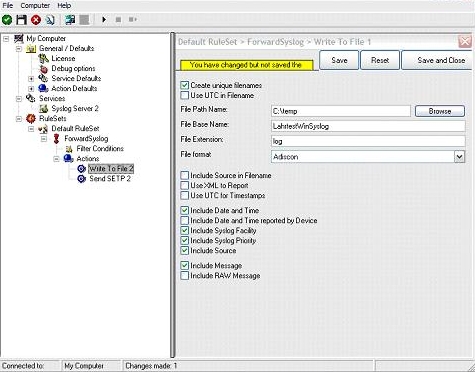Click the green checkmark confirm toolbar icon

7,20
